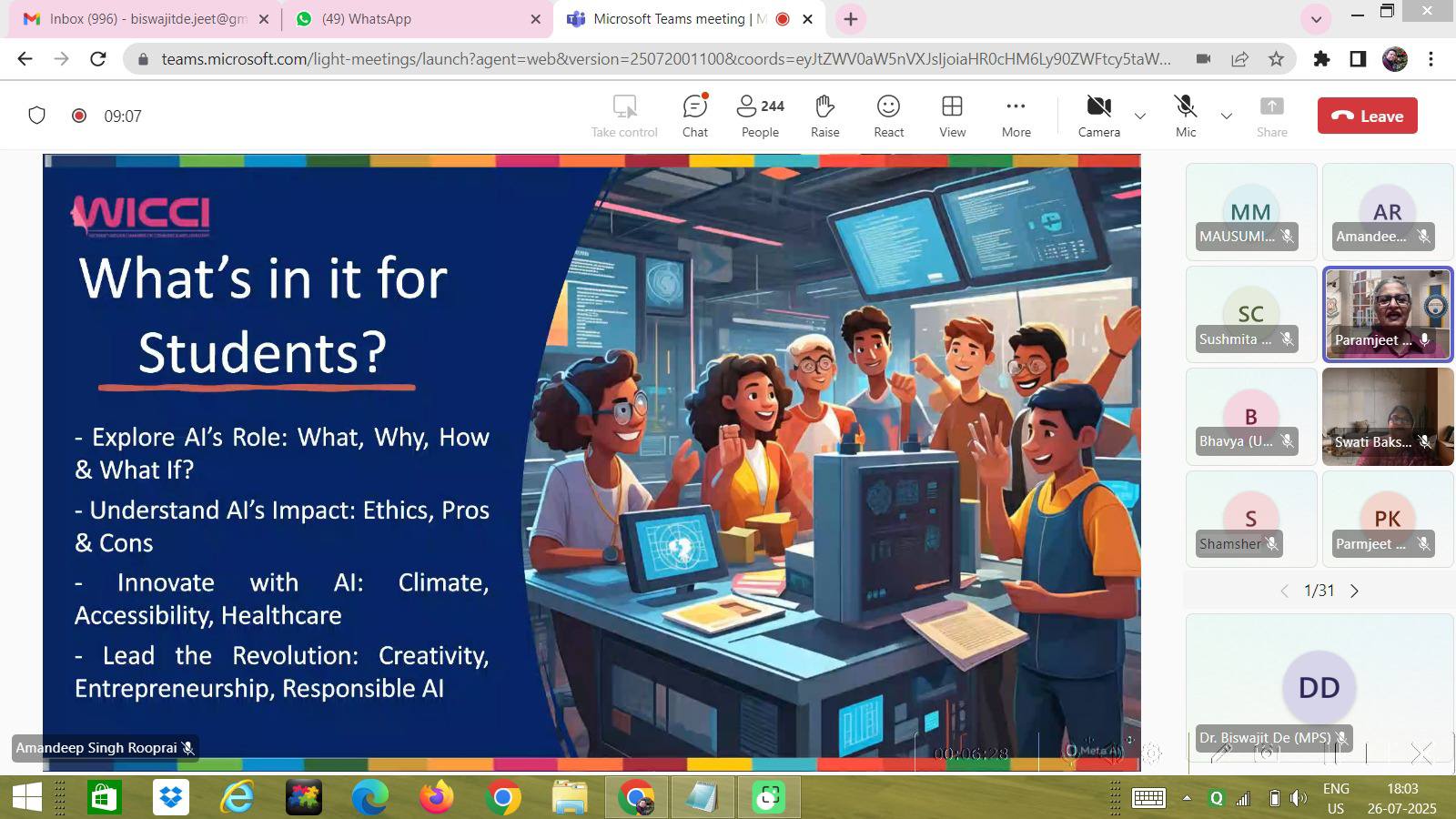Change layout with View icon
This screenshot has width=1456, height=819.
(952, 116)
